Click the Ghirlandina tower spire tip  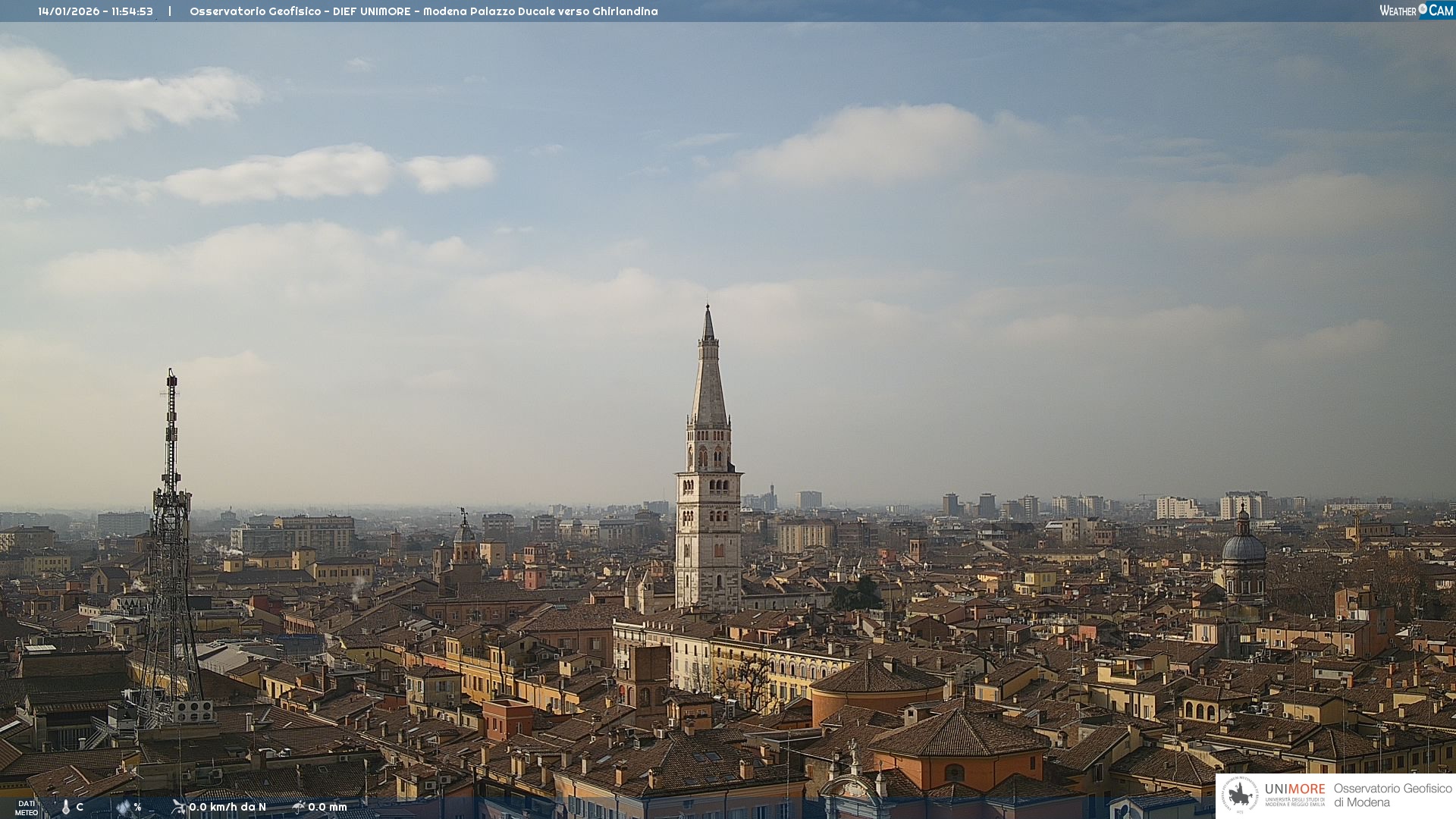pyautogui.click(x=708, y=309)
